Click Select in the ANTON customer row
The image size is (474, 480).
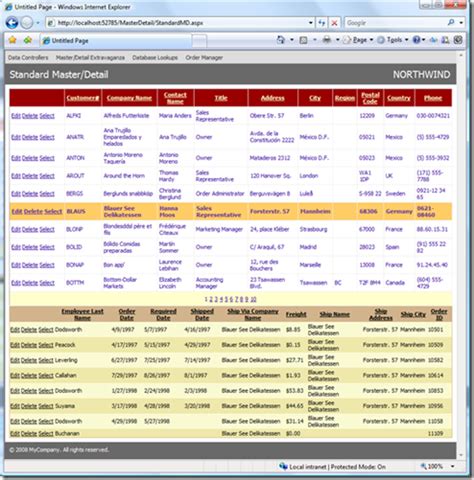click(x=47, y=158)
